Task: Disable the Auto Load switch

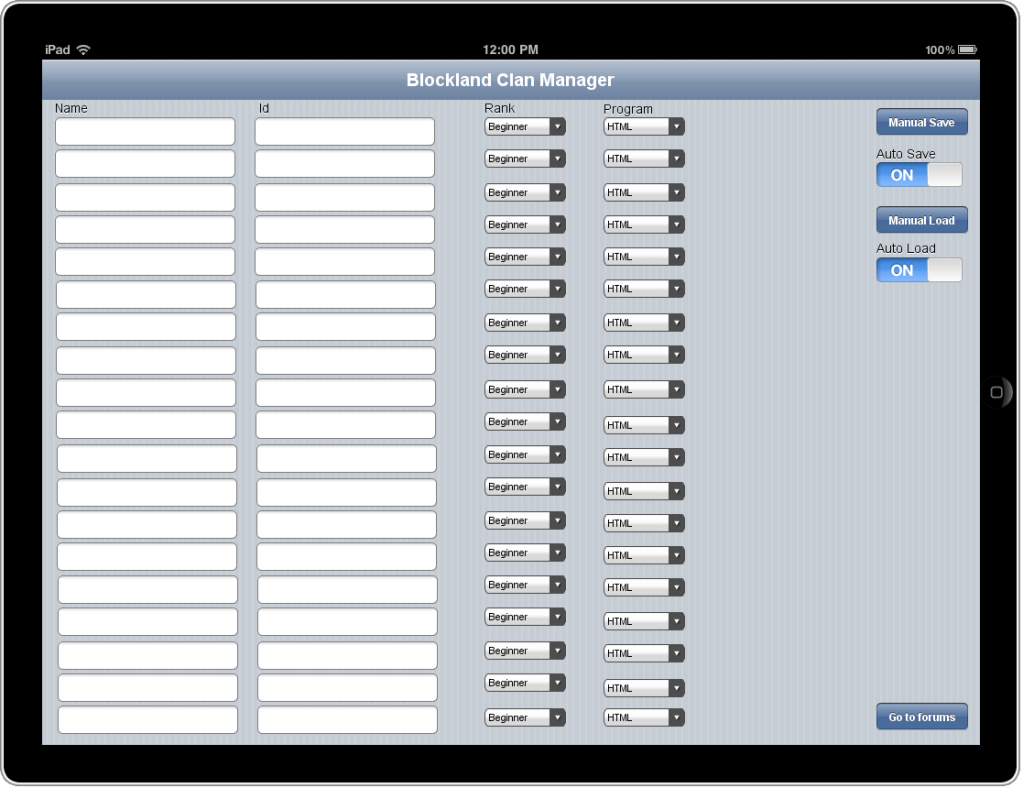Action: click(x=919, y=270)
